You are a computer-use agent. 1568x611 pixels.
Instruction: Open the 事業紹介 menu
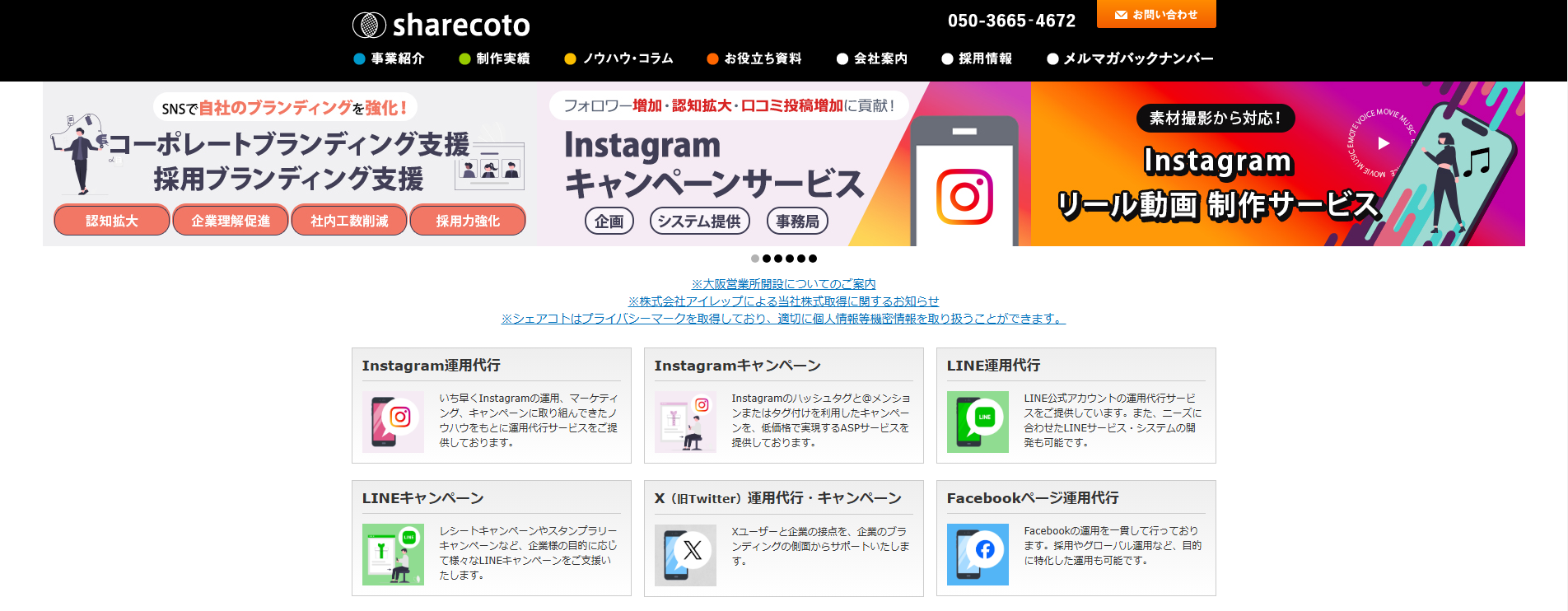click(x=389, y=58)
